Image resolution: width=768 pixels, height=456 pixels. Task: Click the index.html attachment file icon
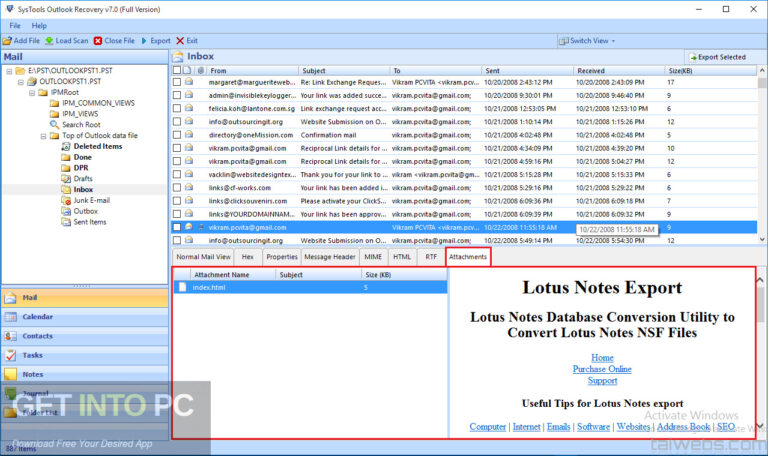tap(182, 287)
